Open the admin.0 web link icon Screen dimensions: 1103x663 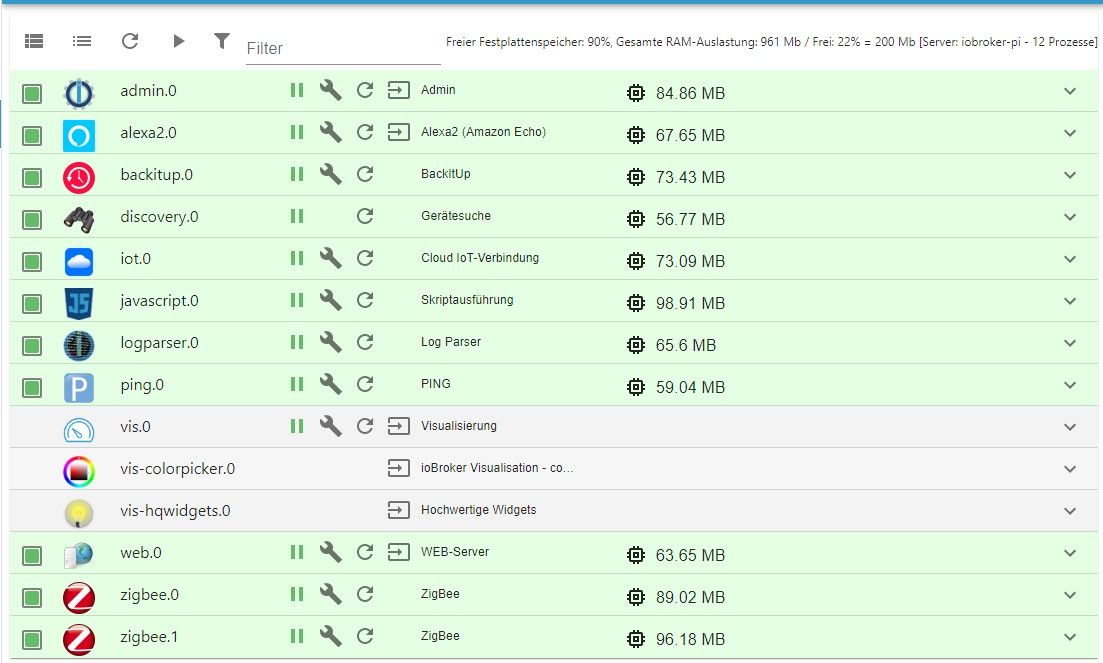coord(399,90)
